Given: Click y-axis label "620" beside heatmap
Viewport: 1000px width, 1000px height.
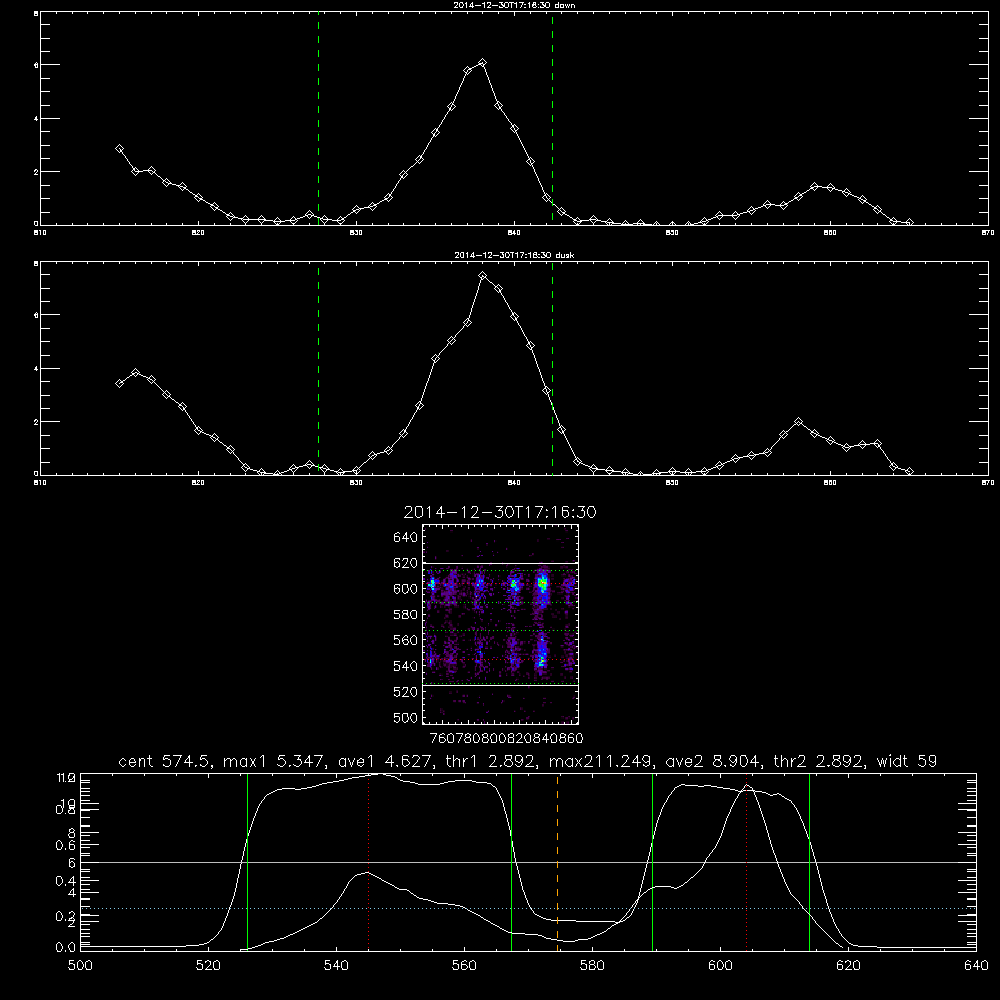Looking at the screenshot, I should [x=406, y=563].
